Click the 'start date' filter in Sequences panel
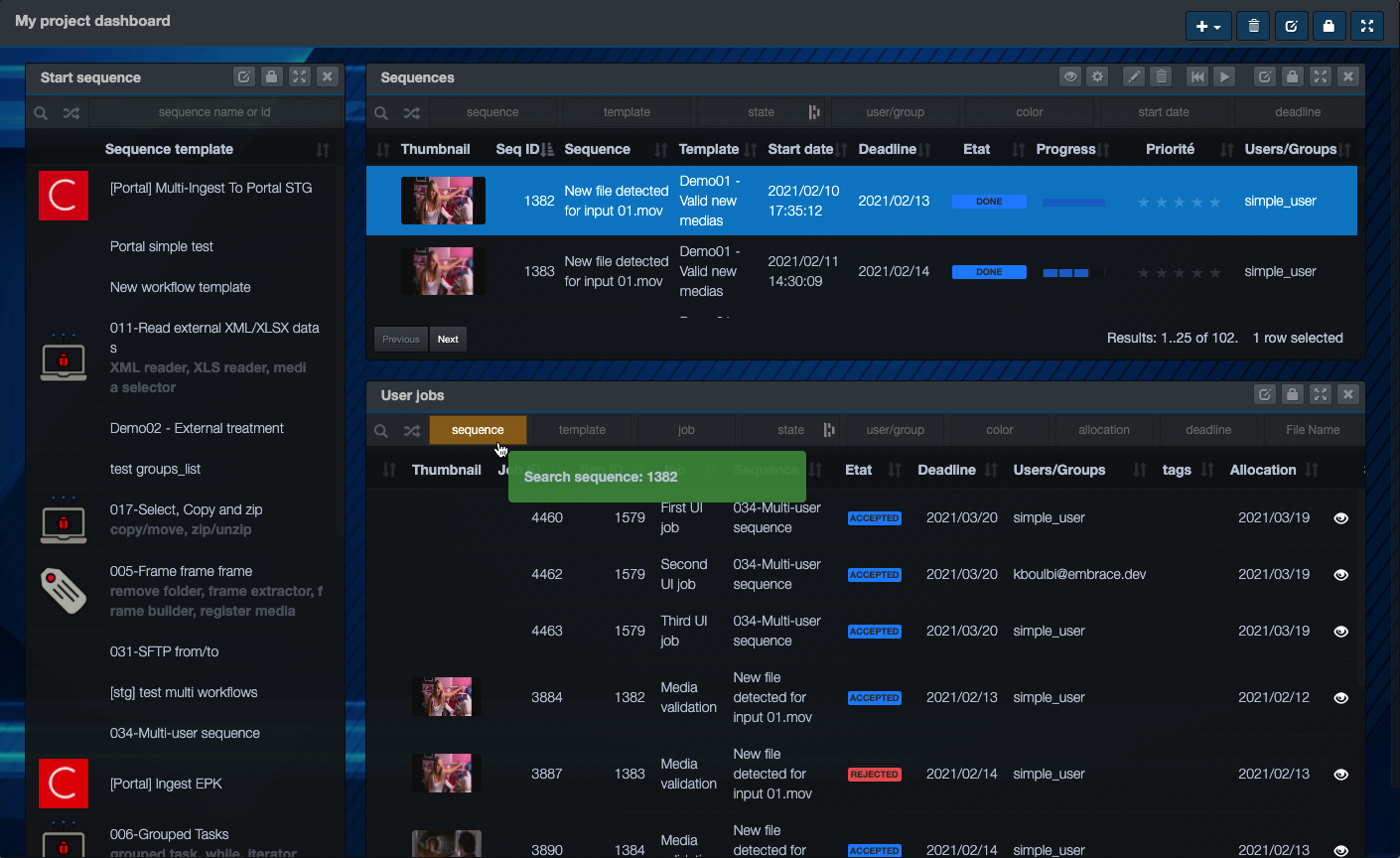The width and height of the screenshot is (1400, 858). point(1164,112)
